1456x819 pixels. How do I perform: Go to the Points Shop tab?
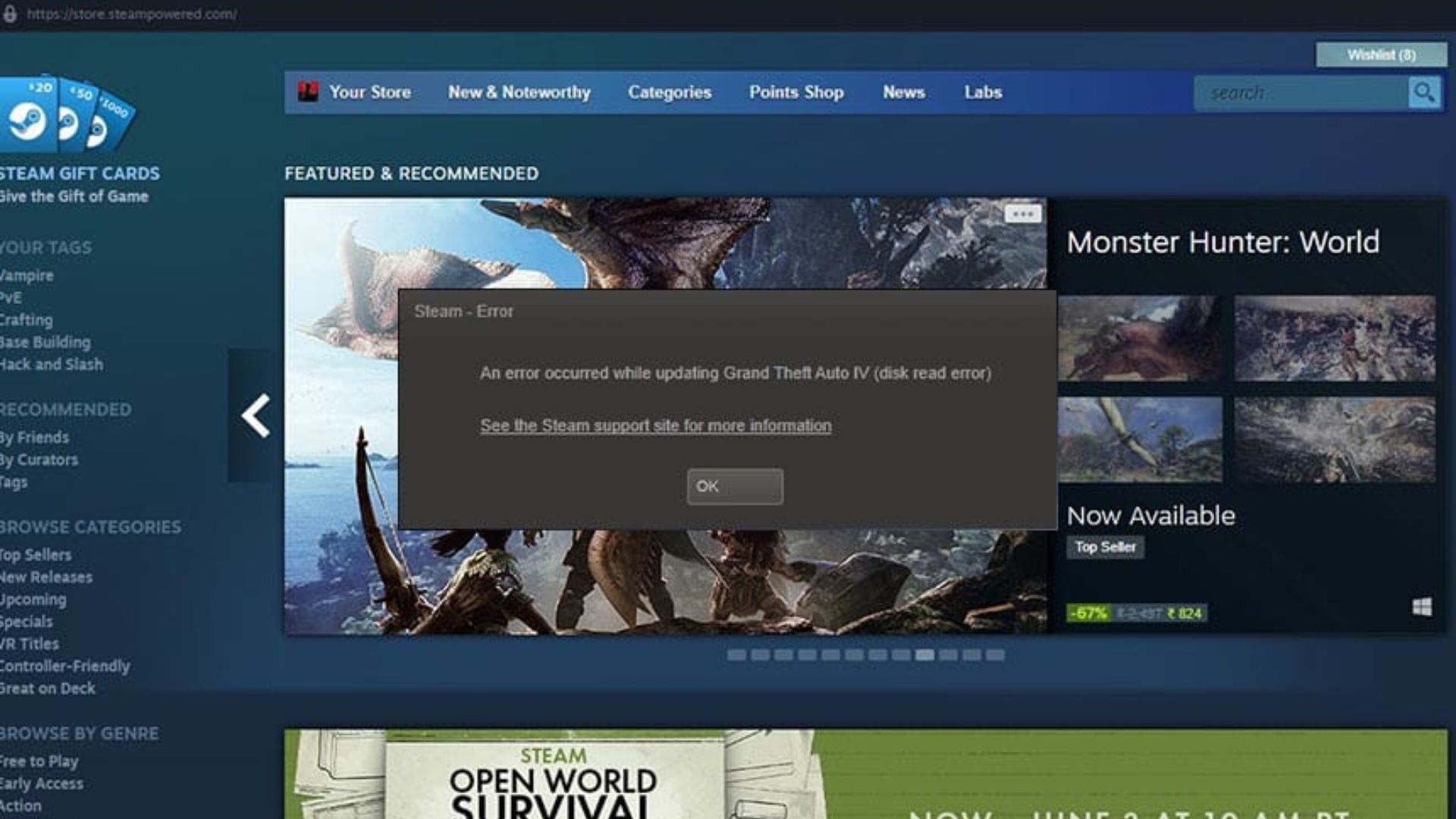click(795, 93)
